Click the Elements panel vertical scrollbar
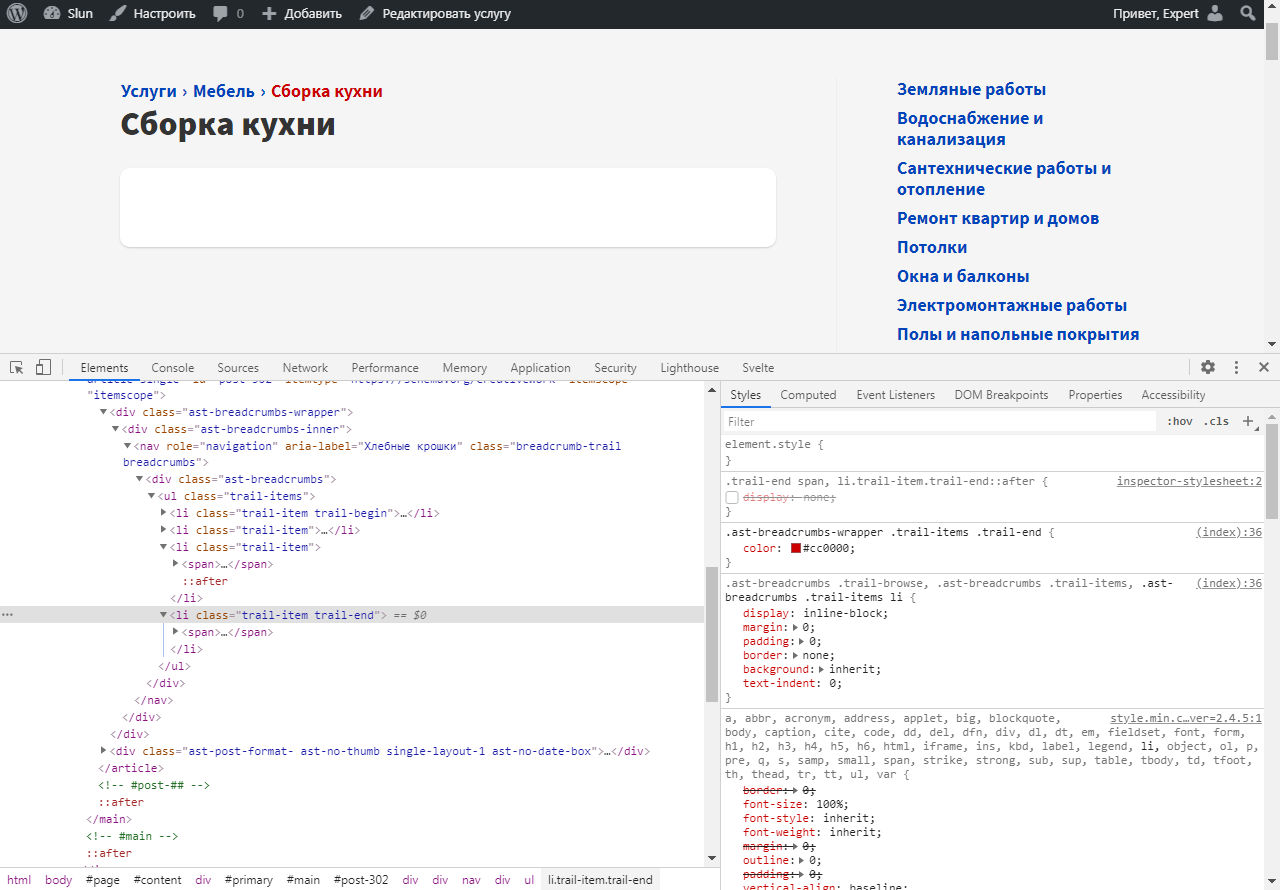The width and height of the screenshot is (1280, 890). tap(711, 634)
